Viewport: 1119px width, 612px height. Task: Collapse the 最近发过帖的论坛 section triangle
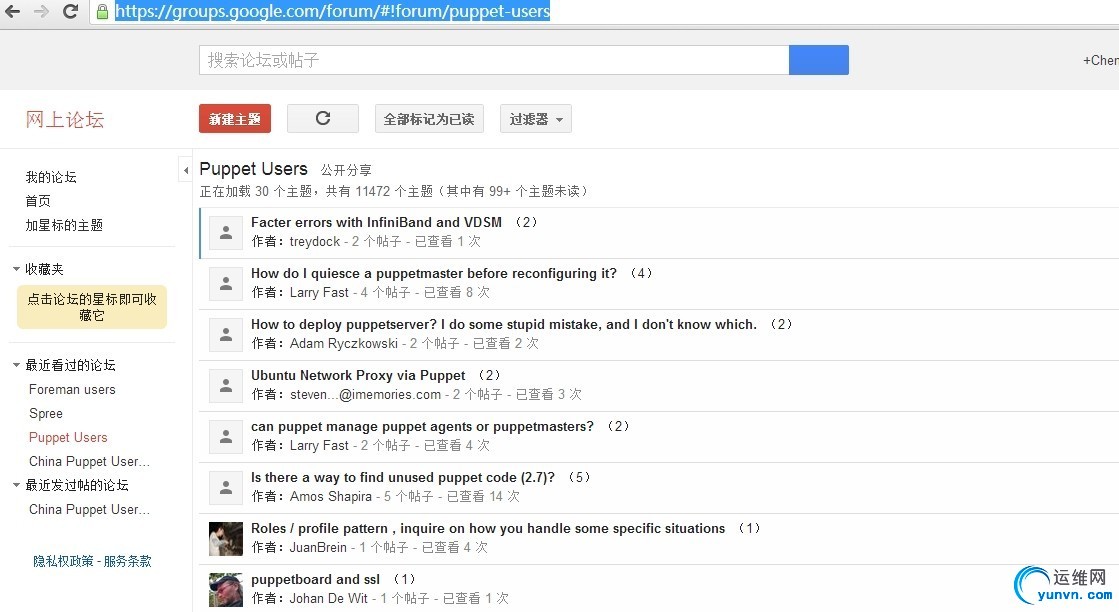tap(16, 485)
